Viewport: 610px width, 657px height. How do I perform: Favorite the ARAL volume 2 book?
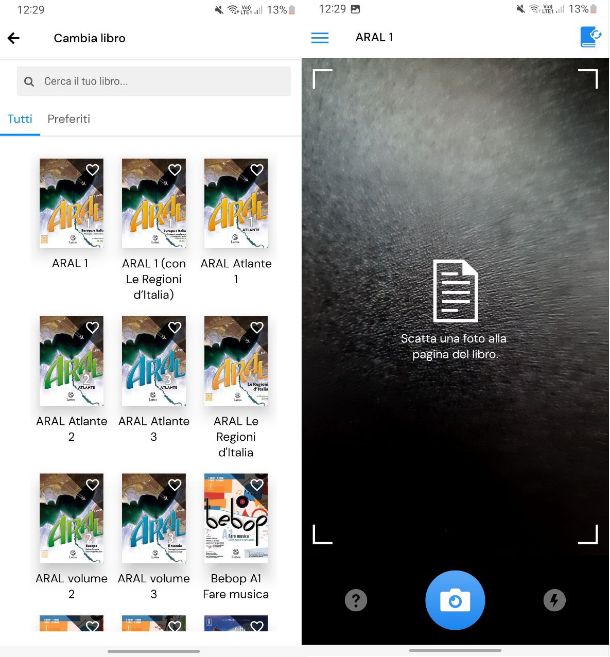coord(92,485)
